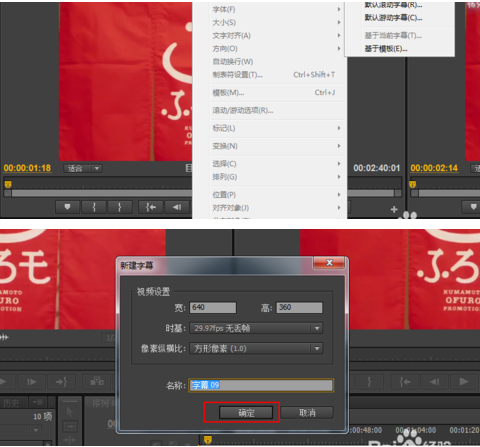Click the 00:00:01:18 timecode
Image resolution: width=480 pixels, height=447 pixels.
pos(27,168)
